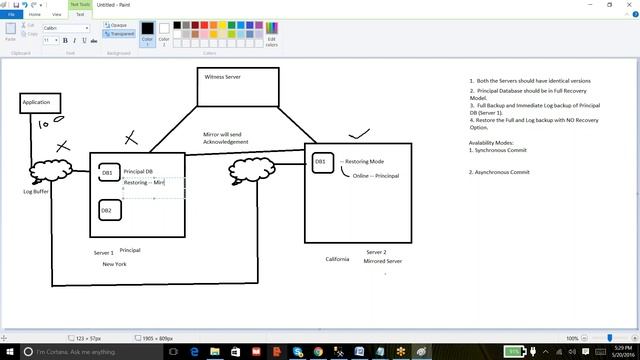The image size is (640, 360).
Task: Select the Color 1 foreground button
Action: [x=147, y=34]
